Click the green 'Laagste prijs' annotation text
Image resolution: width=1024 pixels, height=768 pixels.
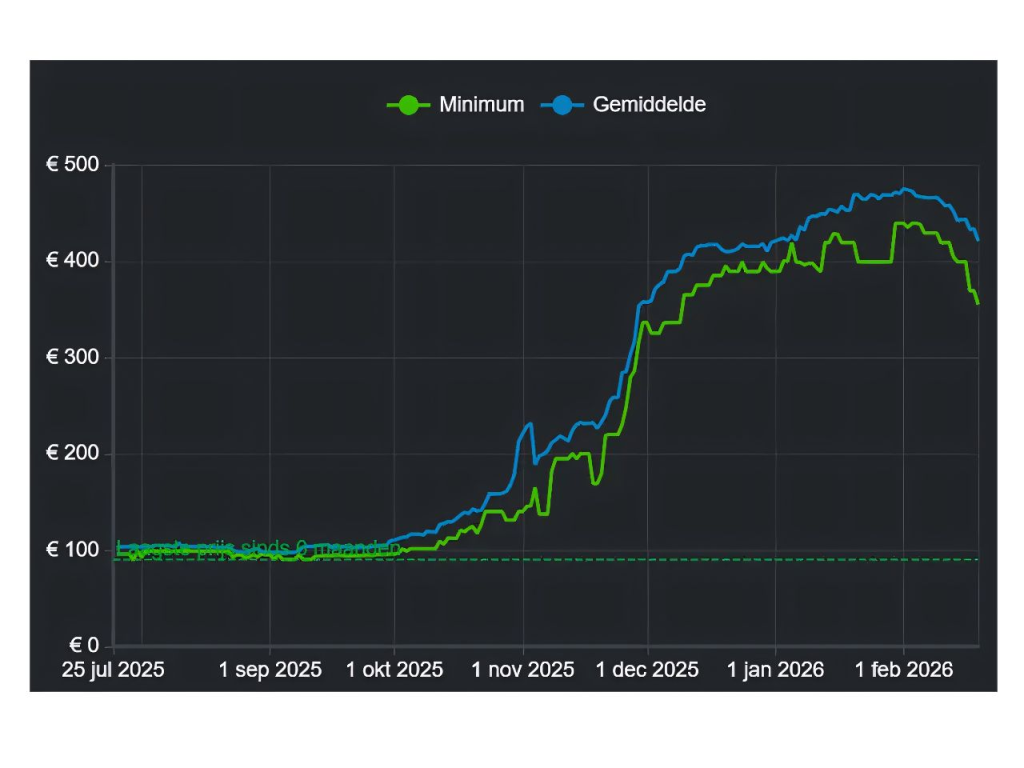tap(258, 548)
